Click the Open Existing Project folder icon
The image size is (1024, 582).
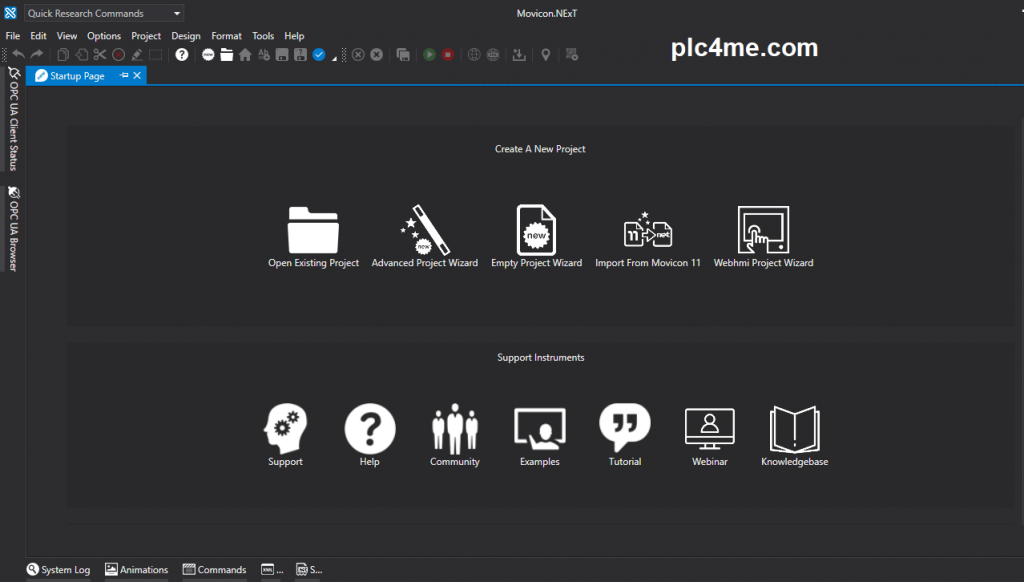pos(313,230)
